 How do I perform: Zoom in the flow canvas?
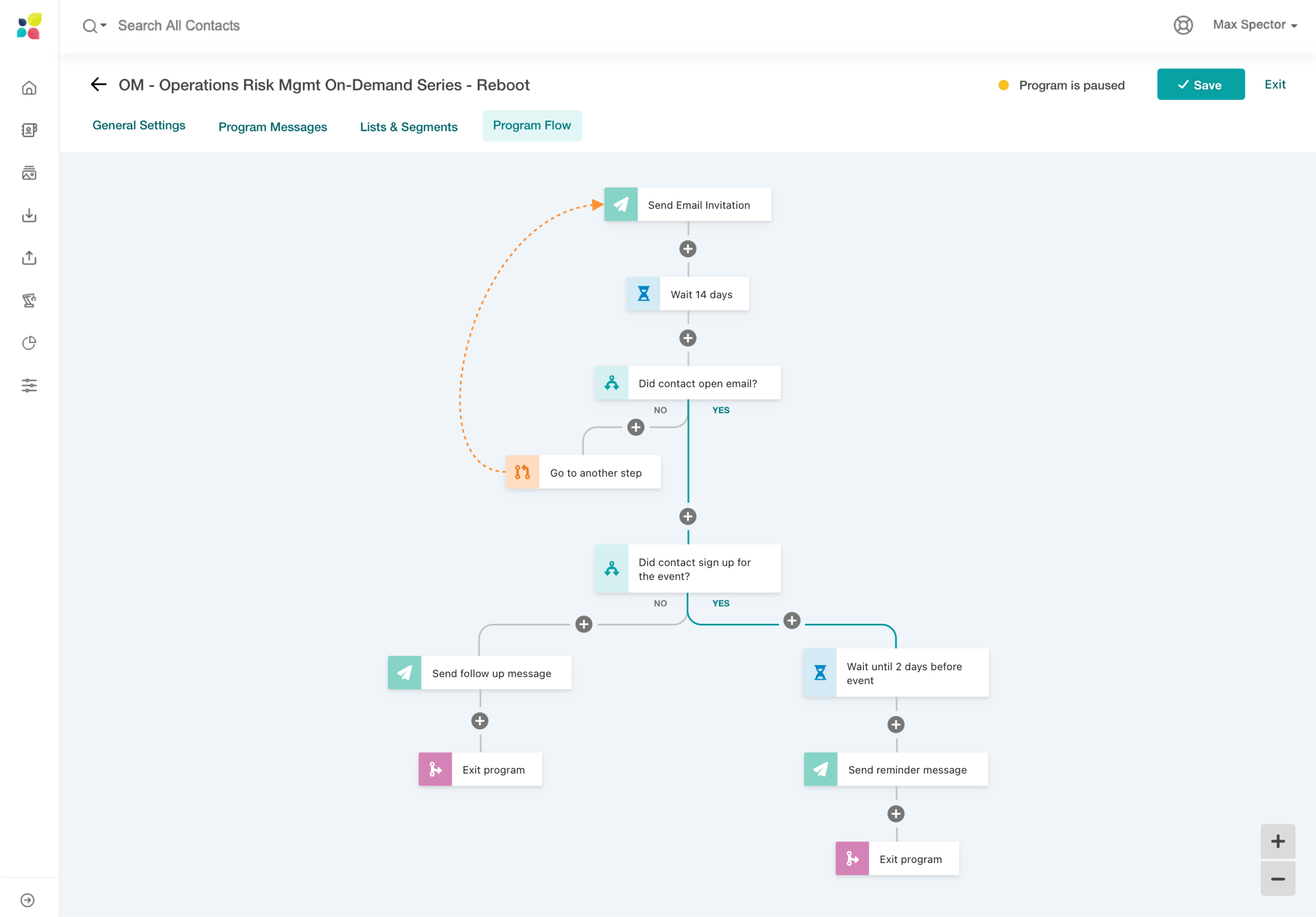(x=1277, y=841)
